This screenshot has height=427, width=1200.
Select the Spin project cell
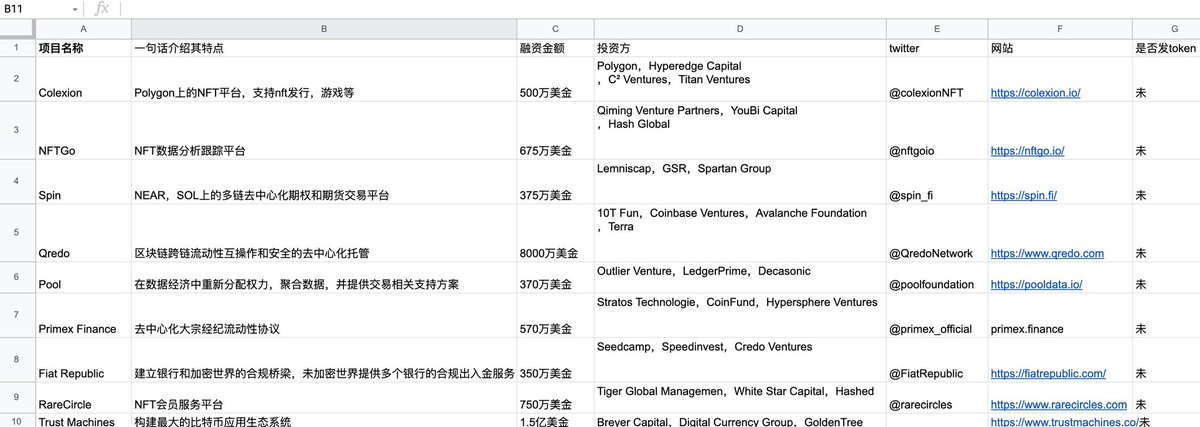click(82, 182)
